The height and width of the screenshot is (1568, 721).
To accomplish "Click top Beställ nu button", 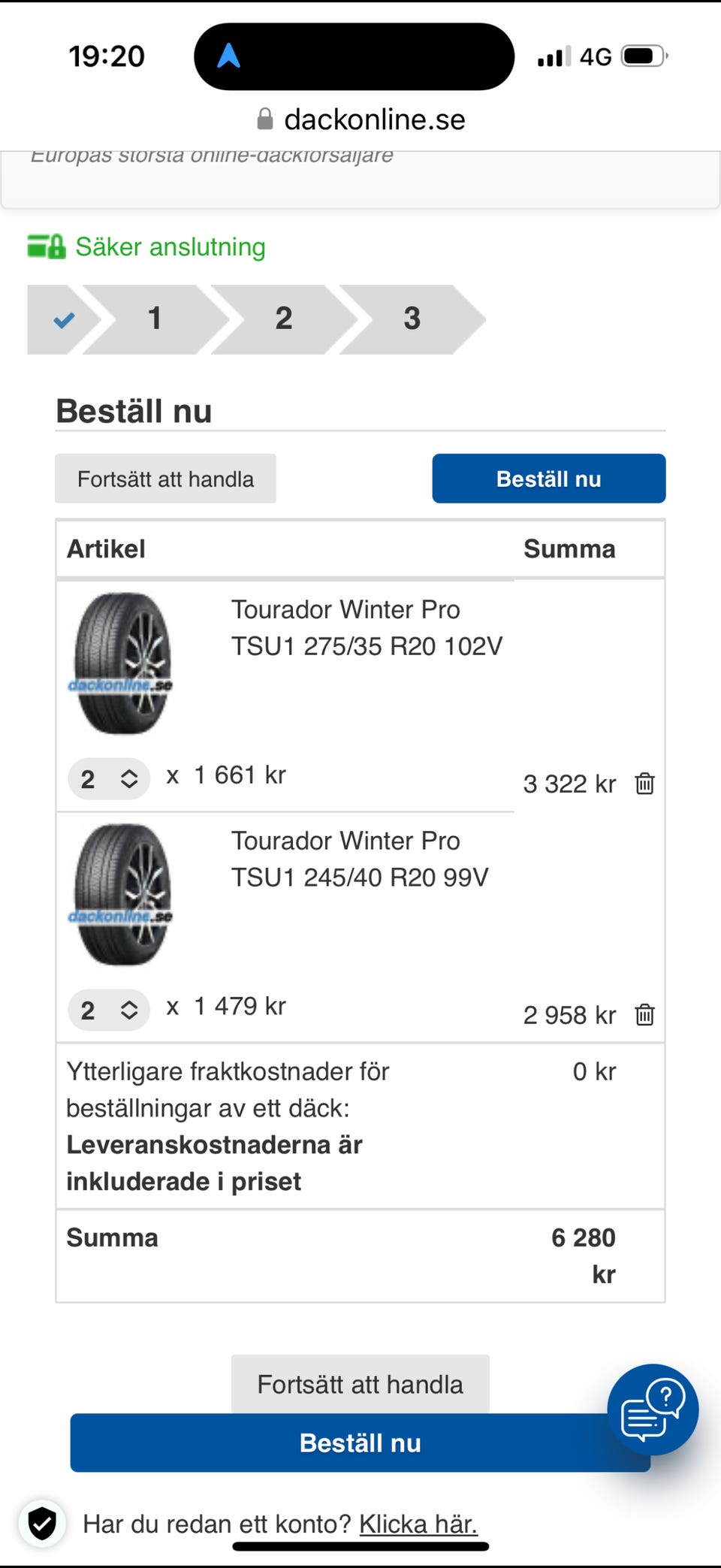I will pyautogui.click(x=549, y=479).
